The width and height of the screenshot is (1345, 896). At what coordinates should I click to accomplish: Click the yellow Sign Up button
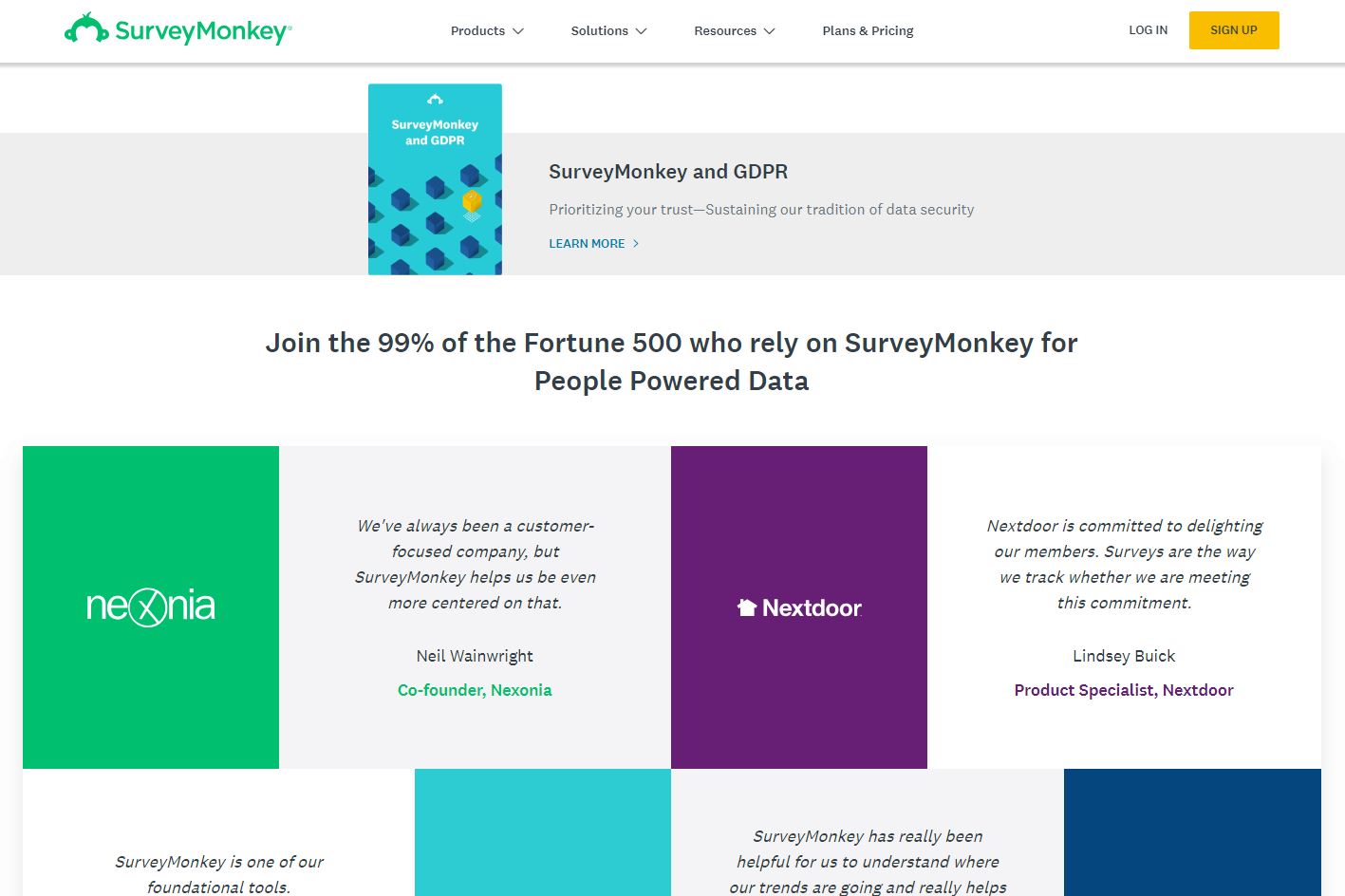coord(1234,30)
